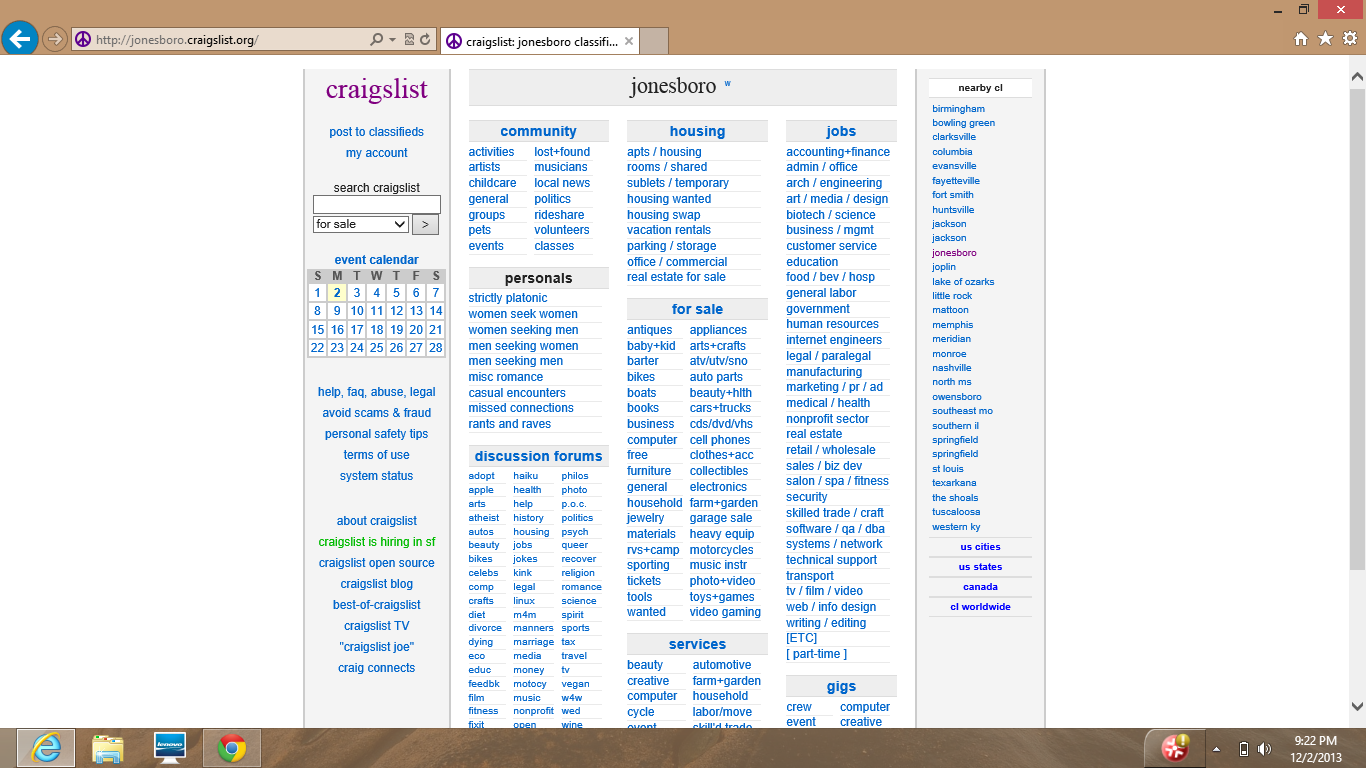Open the Internet Explorer home icon

(1301, 39)
